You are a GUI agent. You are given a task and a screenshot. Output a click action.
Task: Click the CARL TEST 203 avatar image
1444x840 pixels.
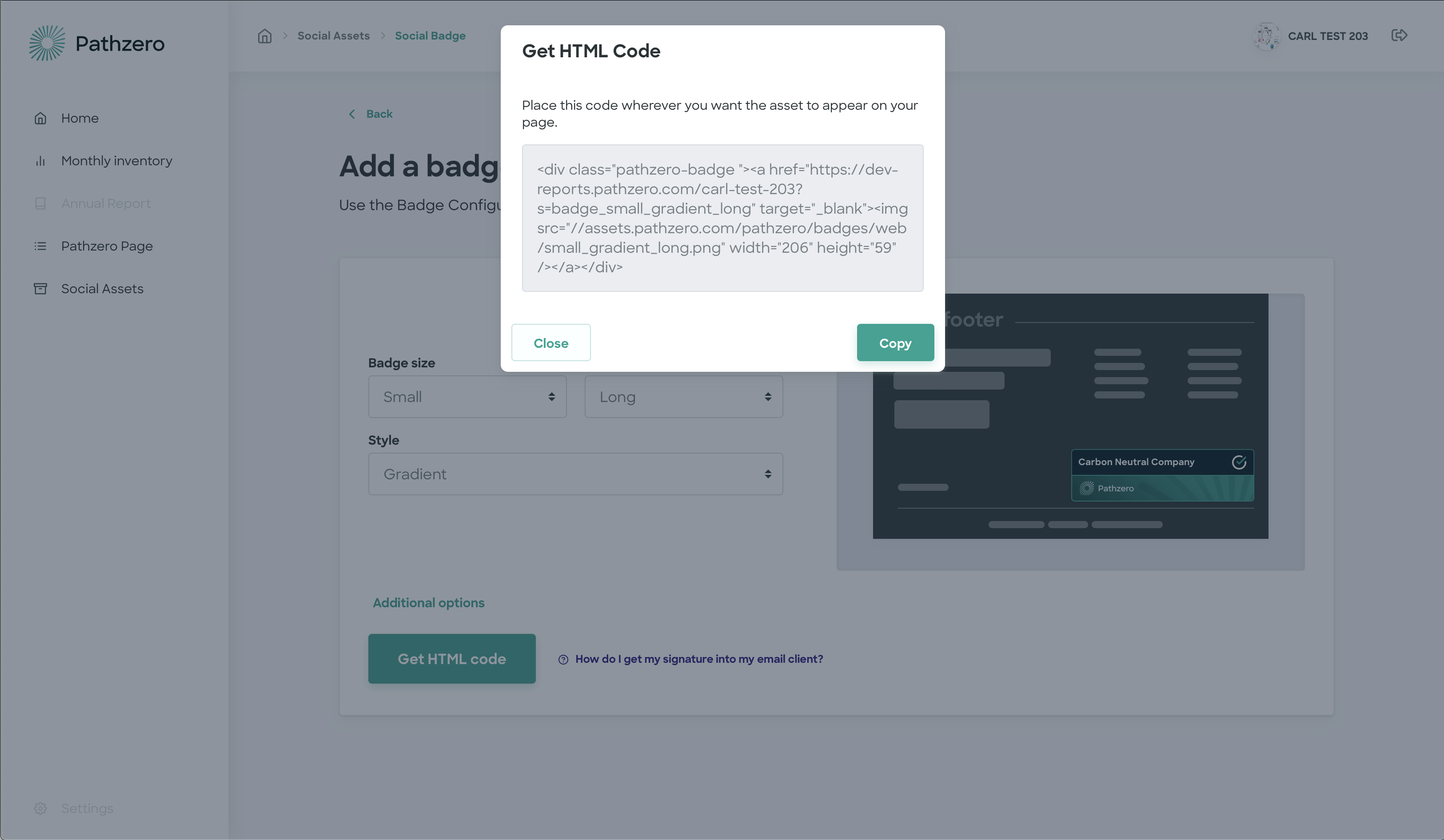[x=1266, y=36]
